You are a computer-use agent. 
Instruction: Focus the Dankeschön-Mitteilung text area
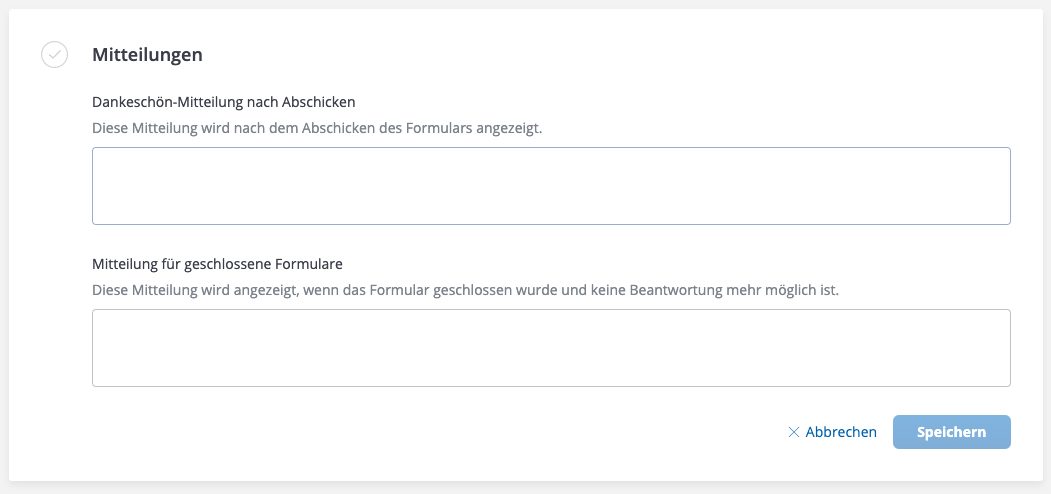click(x=551, y=186)
